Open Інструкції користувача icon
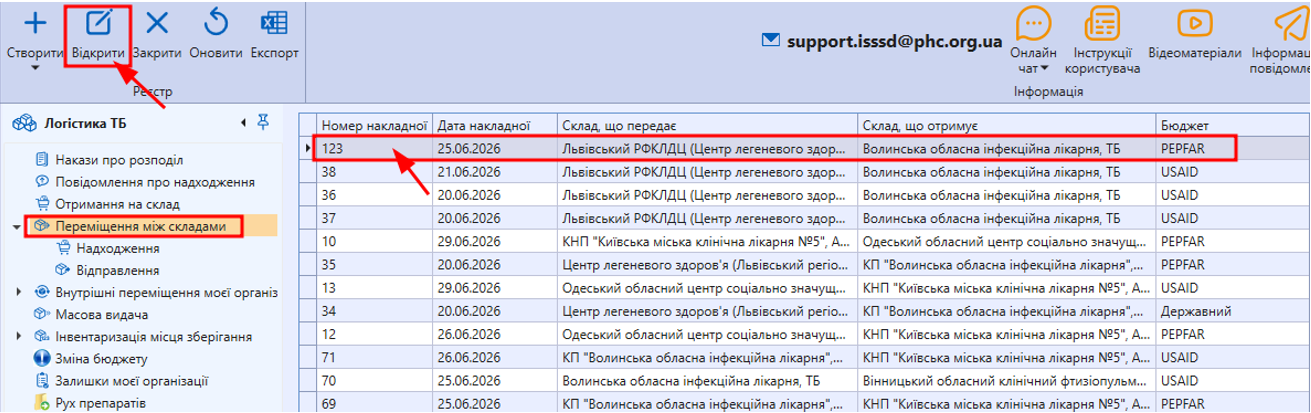The width and height of the screenshot is (1311, 413). [x=1103, y=23]
